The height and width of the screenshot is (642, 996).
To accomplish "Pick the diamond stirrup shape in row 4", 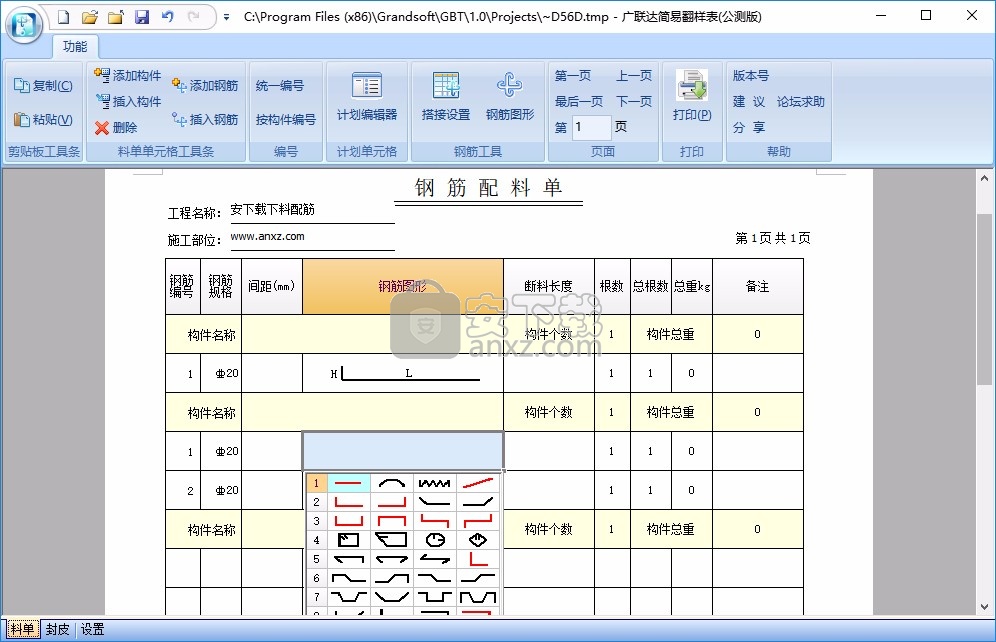I will (x=478, y=540).
